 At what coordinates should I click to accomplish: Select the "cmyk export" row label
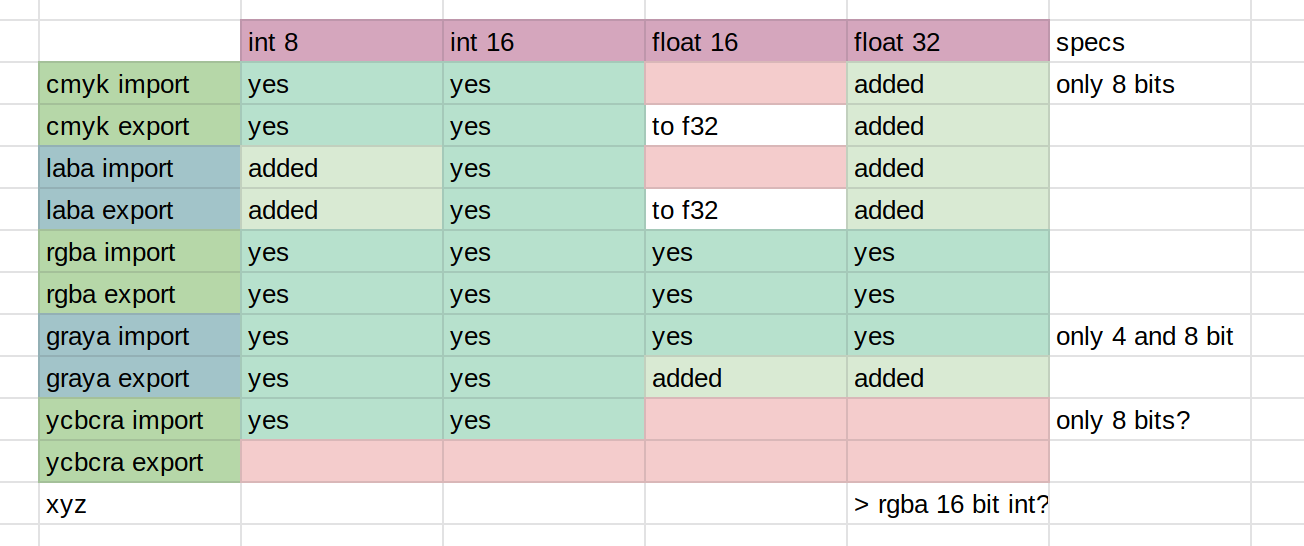(140, 126)
